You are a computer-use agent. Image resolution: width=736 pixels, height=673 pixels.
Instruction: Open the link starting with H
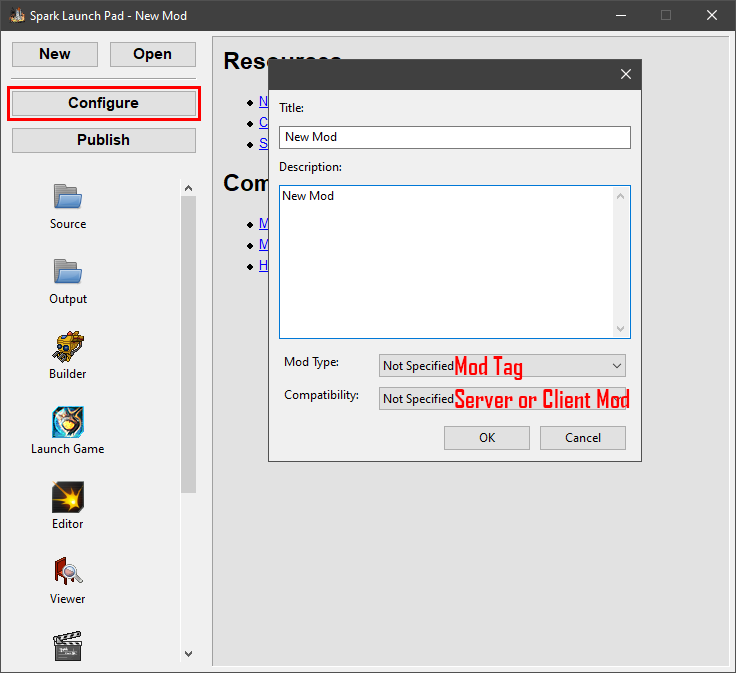click(263, 266)
